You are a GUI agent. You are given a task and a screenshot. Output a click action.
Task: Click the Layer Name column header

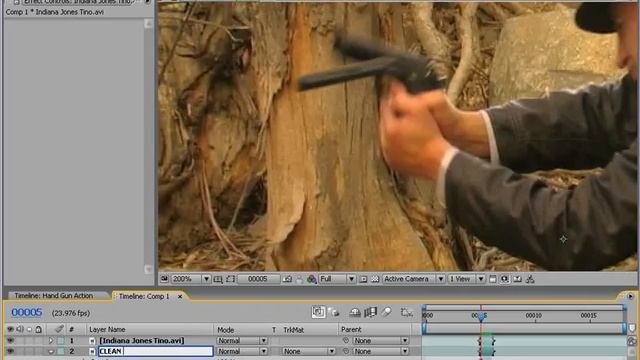coord(107,329)
